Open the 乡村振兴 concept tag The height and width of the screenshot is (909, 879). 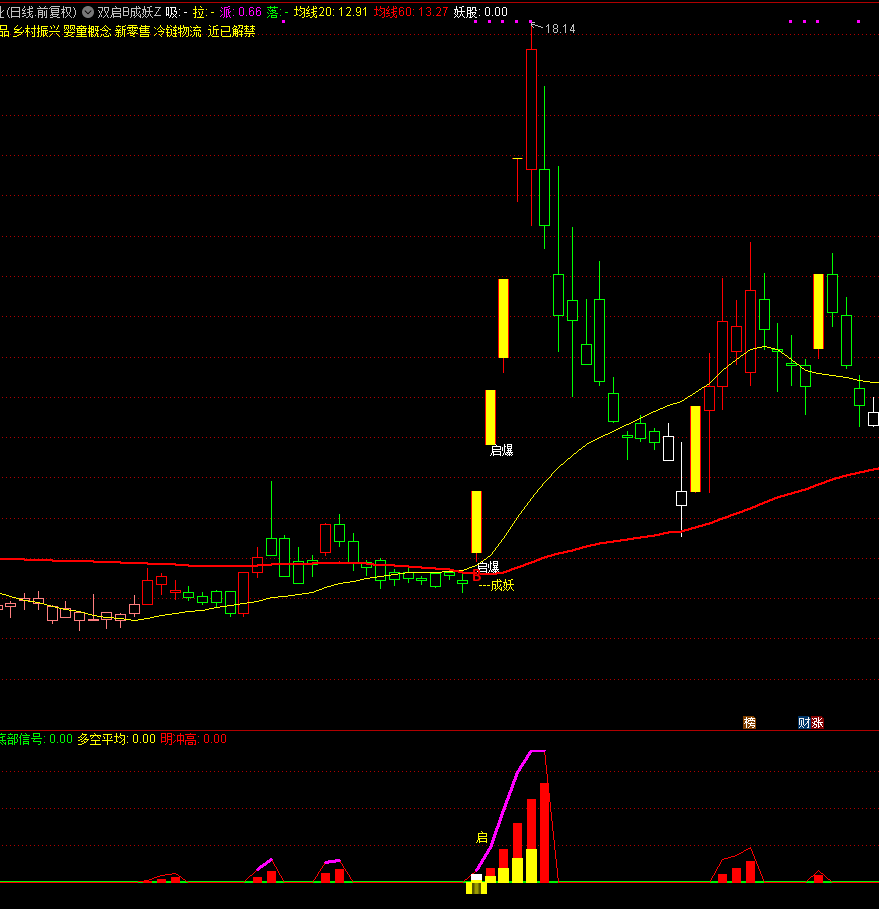click(36, 31)
